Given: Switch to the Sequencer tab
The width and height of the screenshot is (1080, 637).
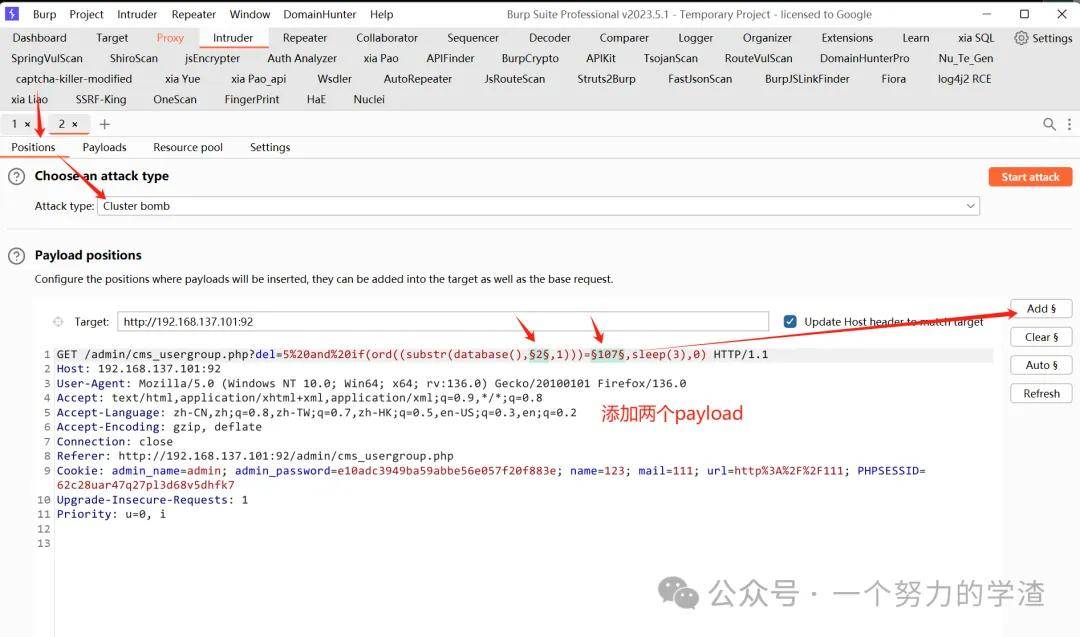Looking at the screenshot, I should click(472, 38).
